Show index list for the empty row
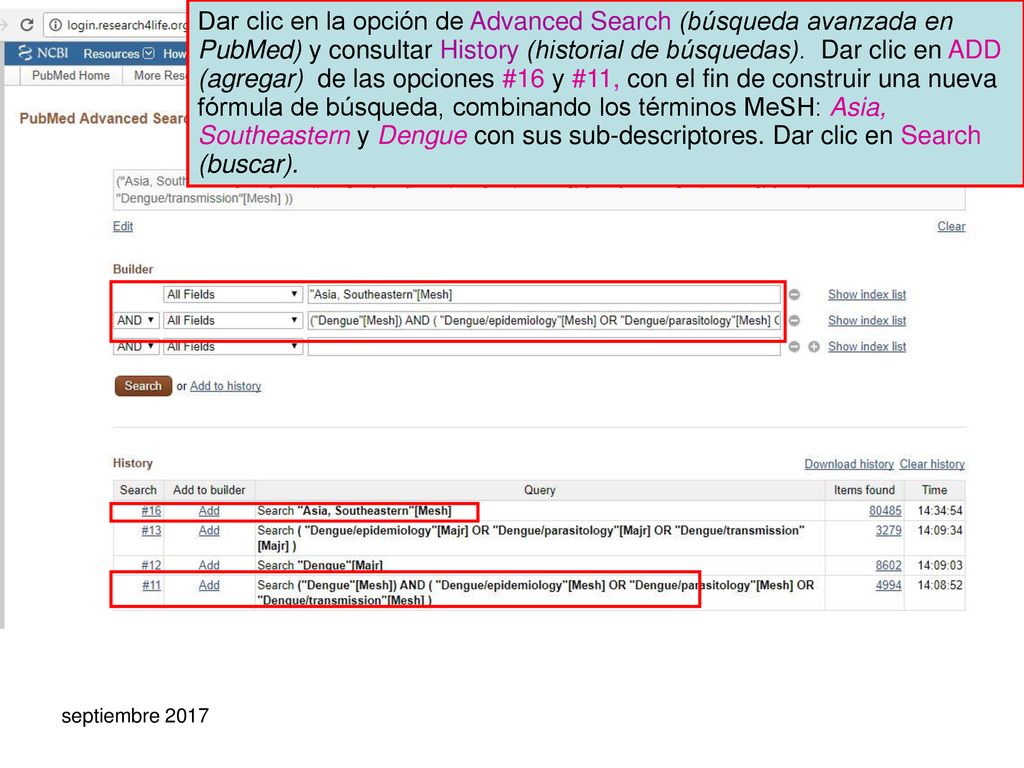The image size is (1024, 768). 867,347
